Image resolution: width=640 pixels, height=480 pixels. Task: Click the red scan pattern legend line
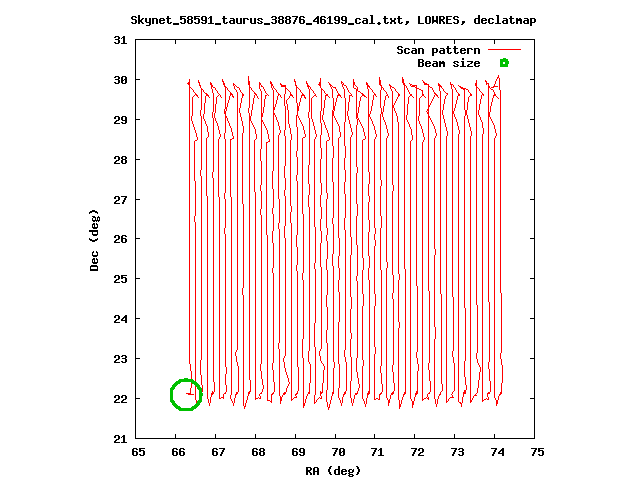point(504,50)
